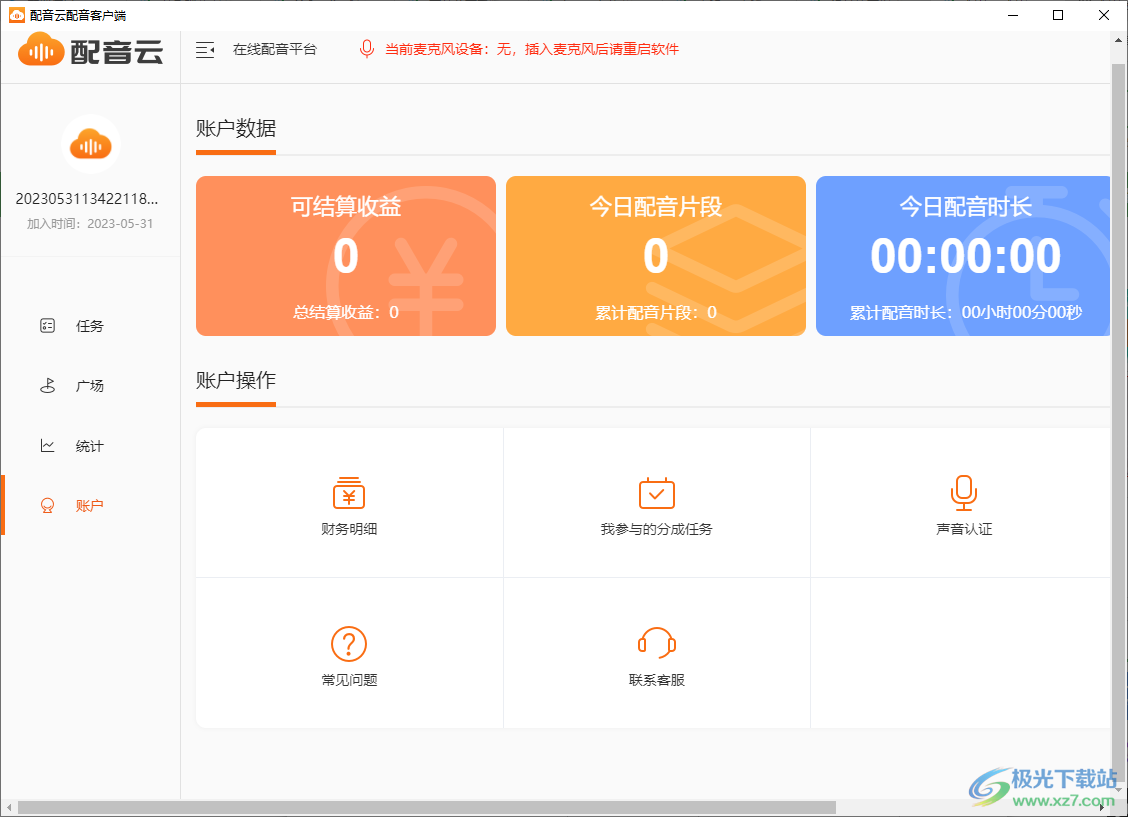
Task: Click the hamburger list icon near top
Action: click(x=205, y=48)
